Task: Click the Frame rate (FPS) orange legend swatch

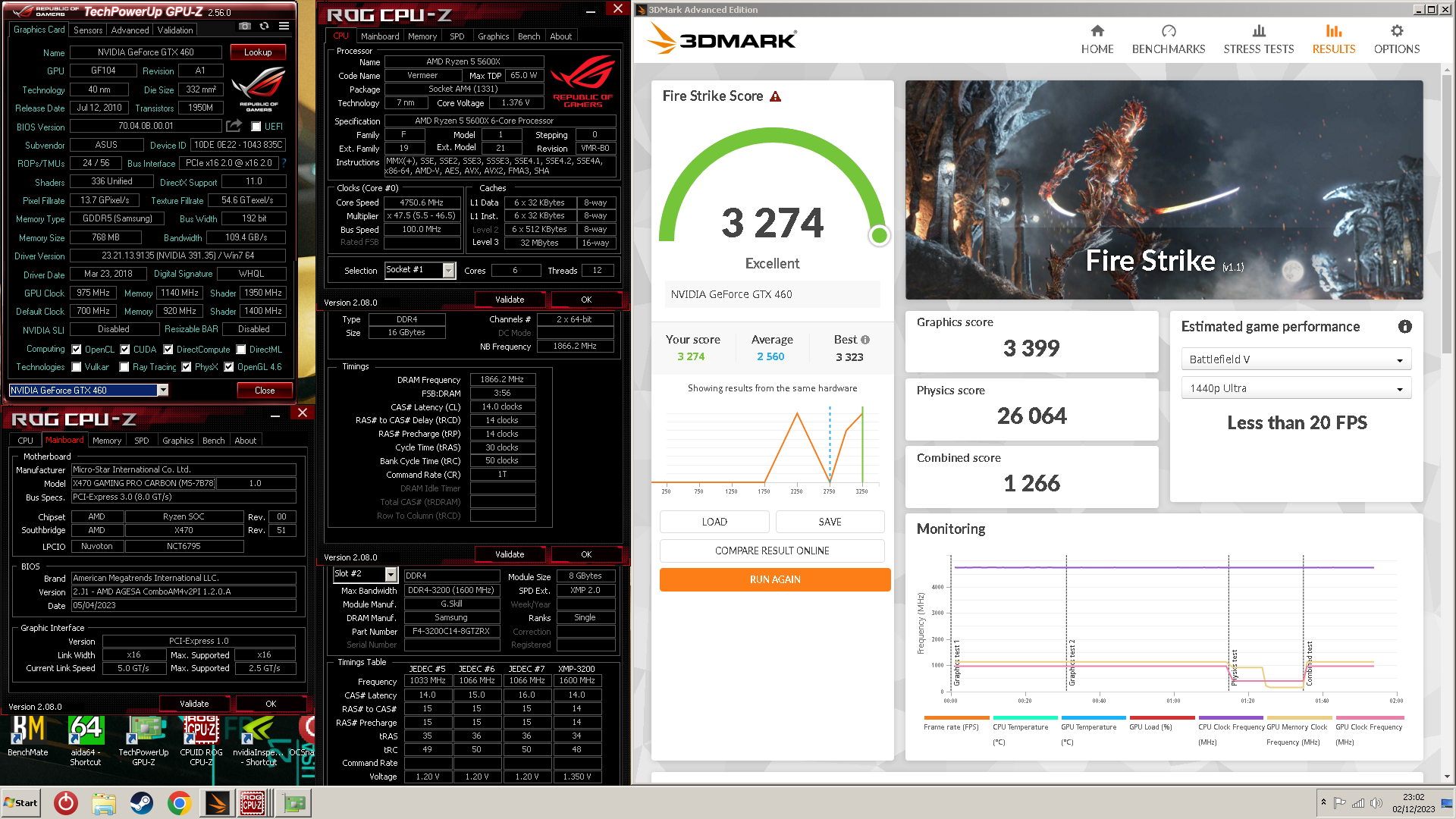Action: tap(956, 717)
